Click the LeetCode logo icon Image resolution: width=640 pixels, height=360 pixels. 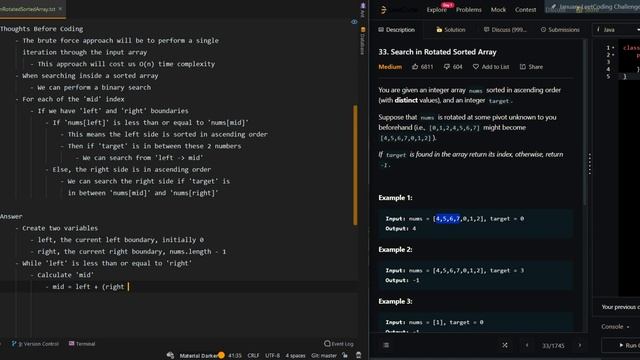coord(383,10)
